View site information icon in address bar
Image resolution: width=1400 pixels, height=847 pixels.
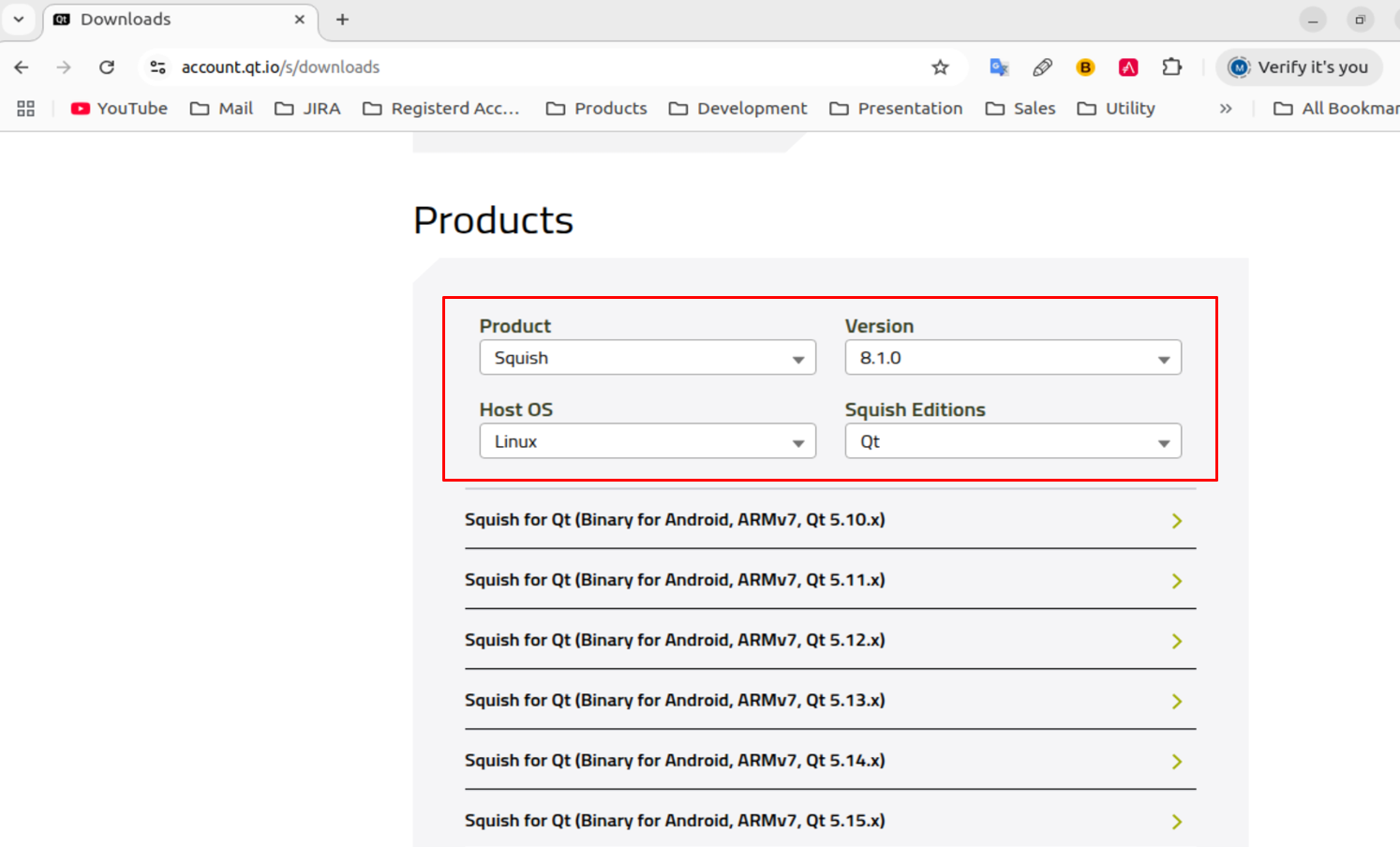[x=158, y=67]
